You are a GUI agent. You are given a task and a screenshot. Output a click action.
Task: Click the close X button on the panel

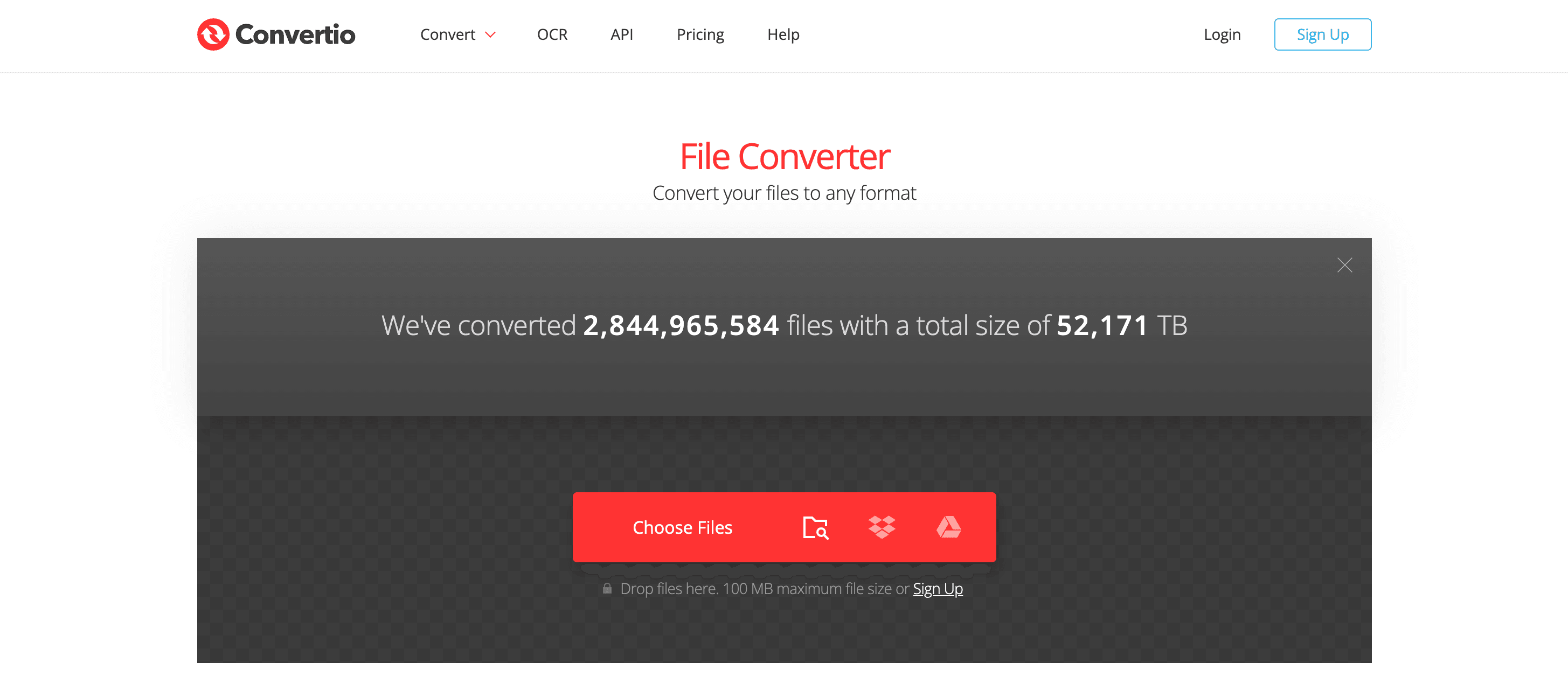coord(1344,265)
